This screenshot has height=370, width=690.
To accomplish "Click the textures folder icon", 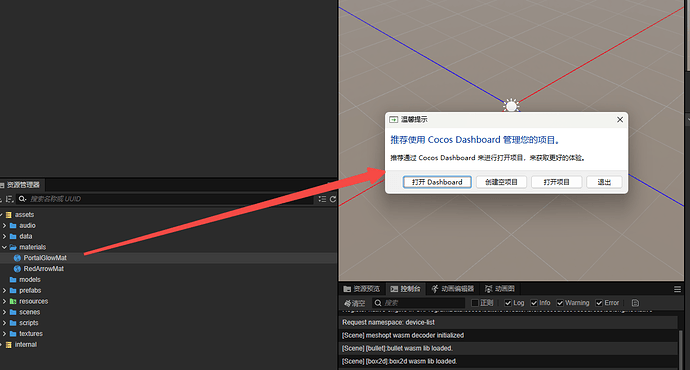I will pyautogui.click(x=13, y=333).
